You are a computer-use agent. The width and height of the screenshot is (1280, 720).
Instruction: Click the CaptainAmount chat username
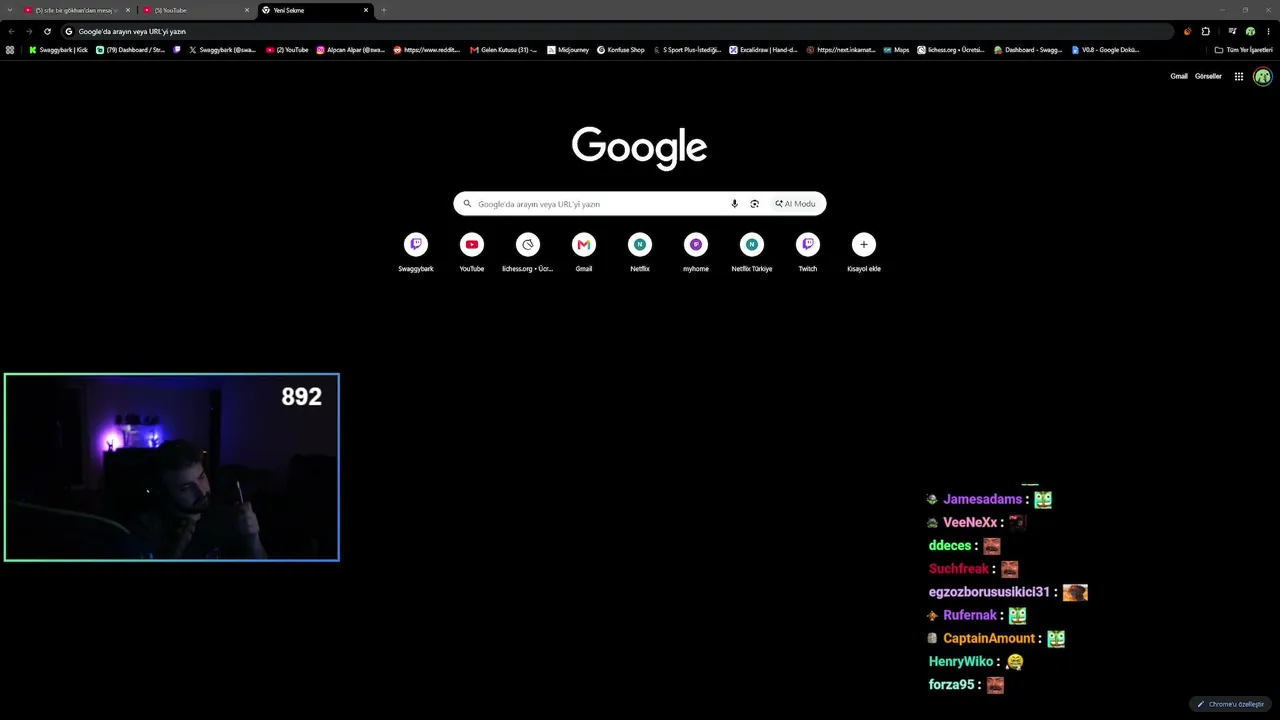989,638
